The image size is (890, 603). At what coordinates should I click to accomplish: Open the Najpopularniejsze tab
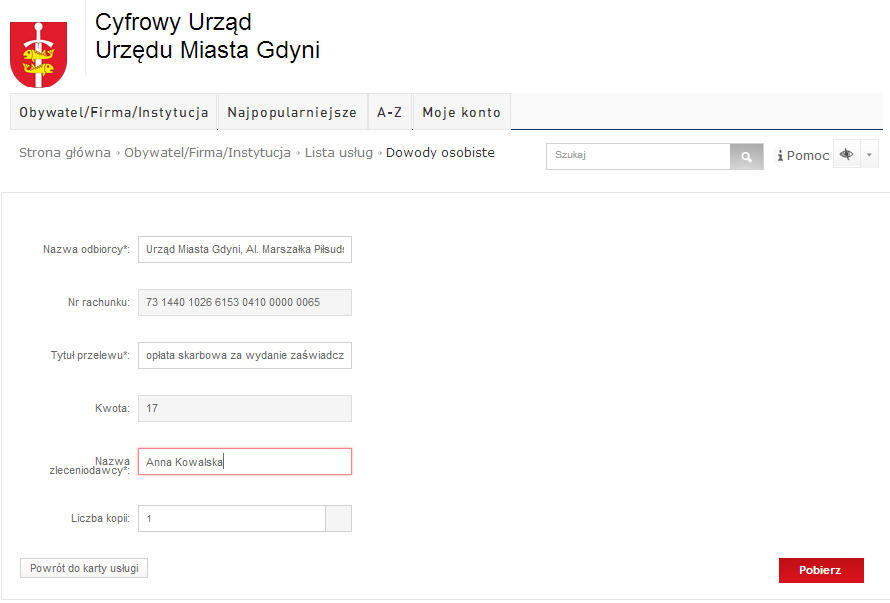292,113
